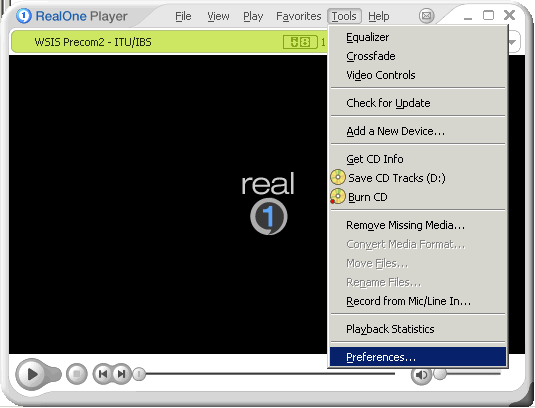
Task: Click the Stop button
Action: click(x=77, y=374)
